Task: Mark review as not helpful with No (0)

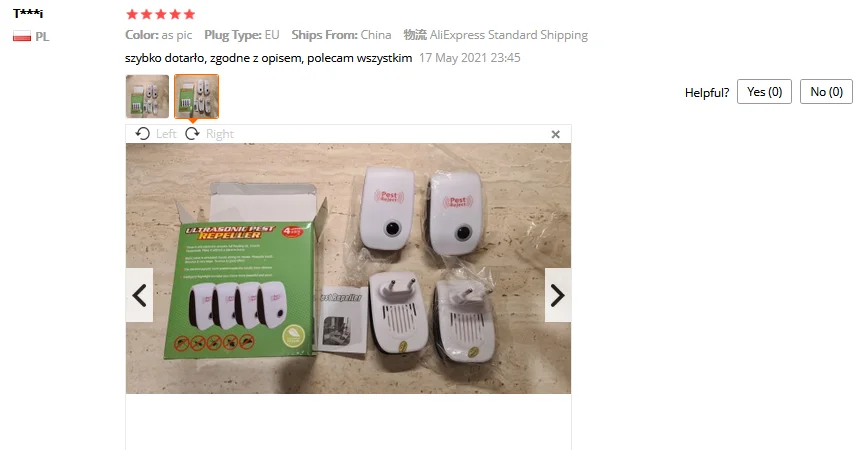Action: point(826,92)
